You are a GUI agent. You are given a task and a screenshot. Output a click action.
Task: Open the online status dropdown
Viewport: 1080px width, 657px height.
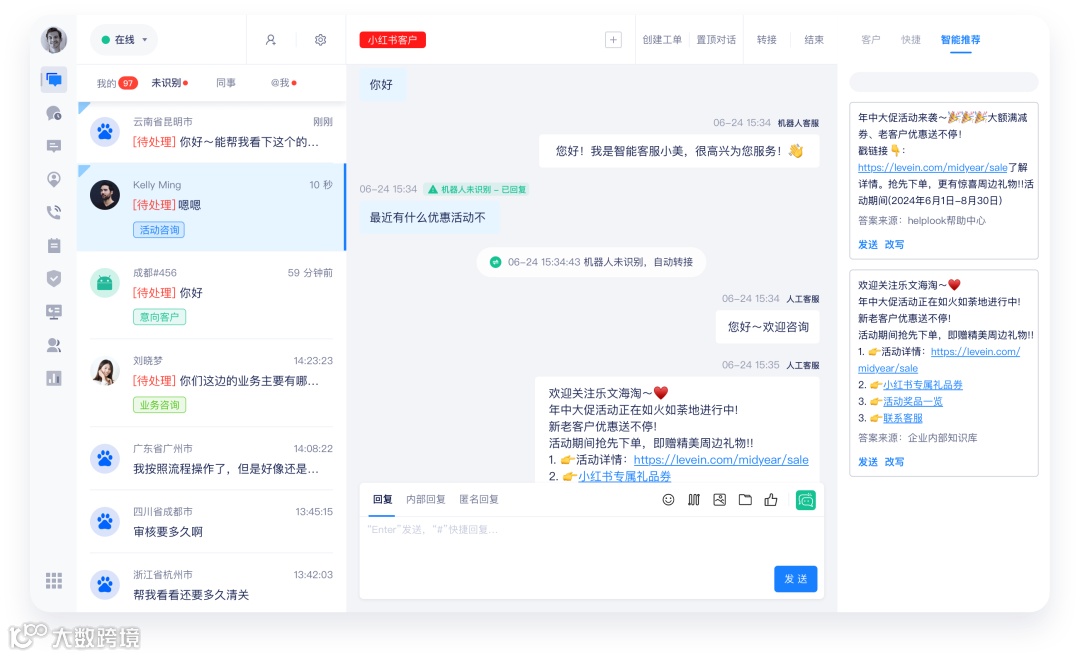click(x=124, y=40)
